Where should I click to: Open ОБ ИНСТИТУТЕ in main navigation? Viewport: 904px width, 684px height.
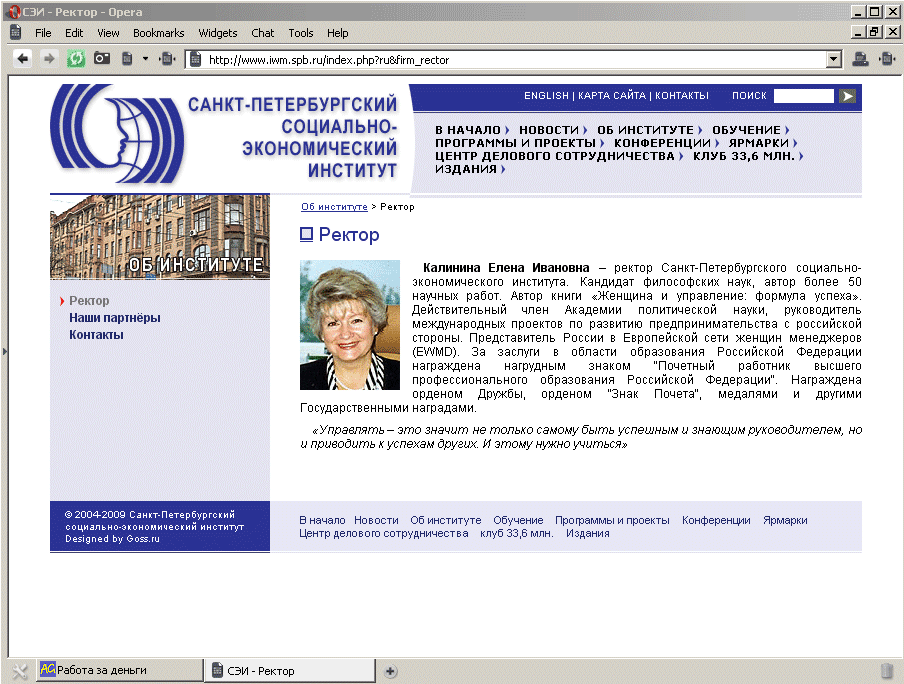(645, 130)
